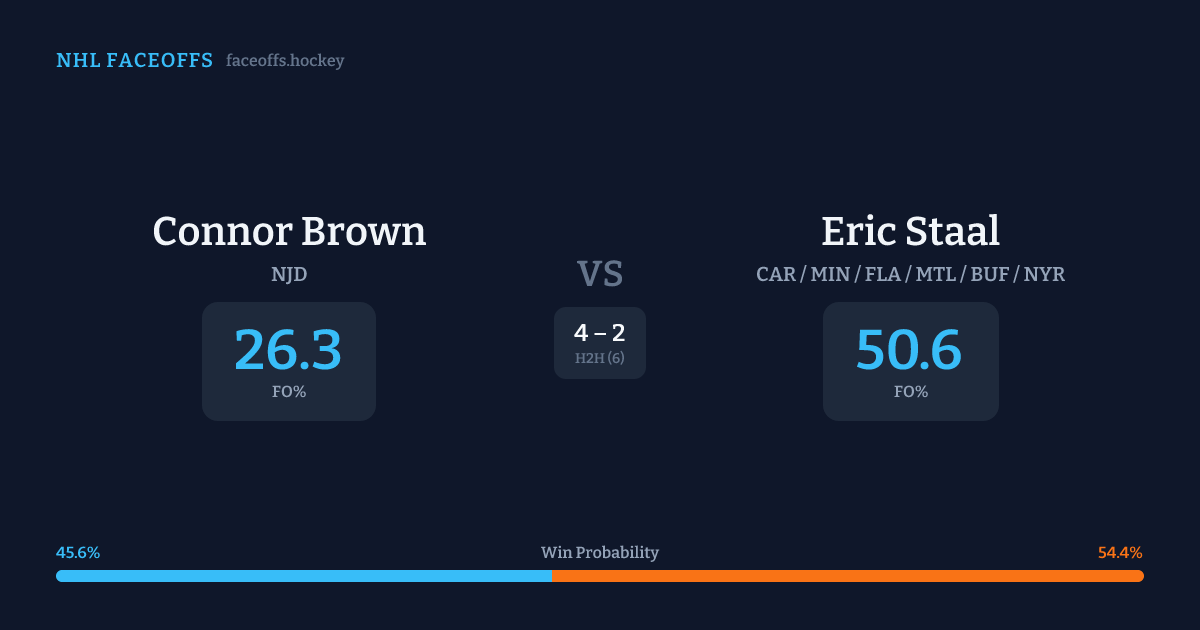Click Connor Brown's 26.3 faceoff percentage card

coord(289,361)
